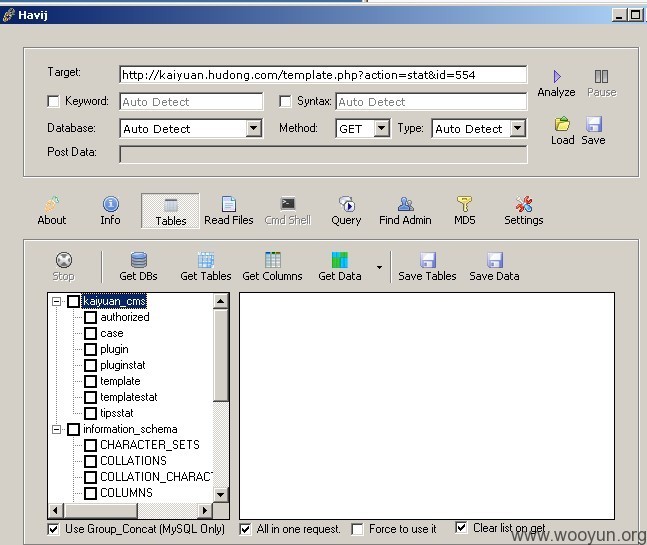647x545 pixels.
Task: Click the tree horizontal scroll left arrow
Action: tap(56, 511)
